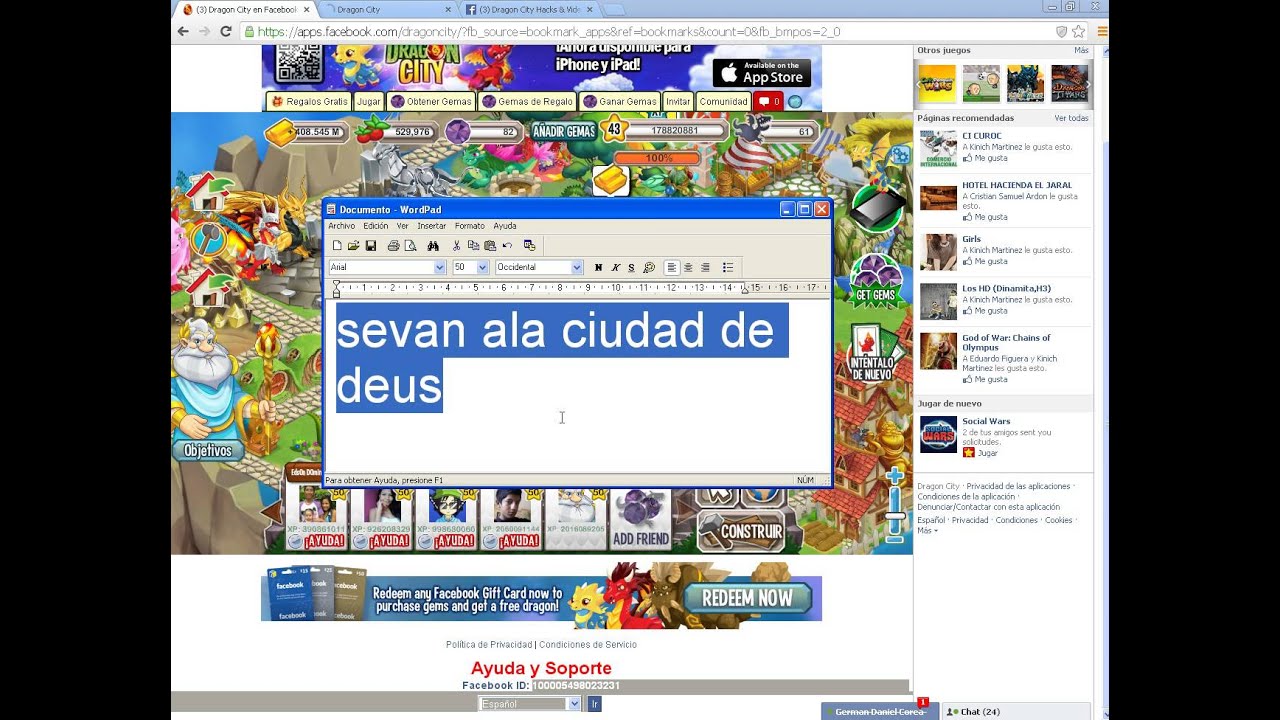Reload the browser page
The image size is (1280, 720).
click(226, 31)
